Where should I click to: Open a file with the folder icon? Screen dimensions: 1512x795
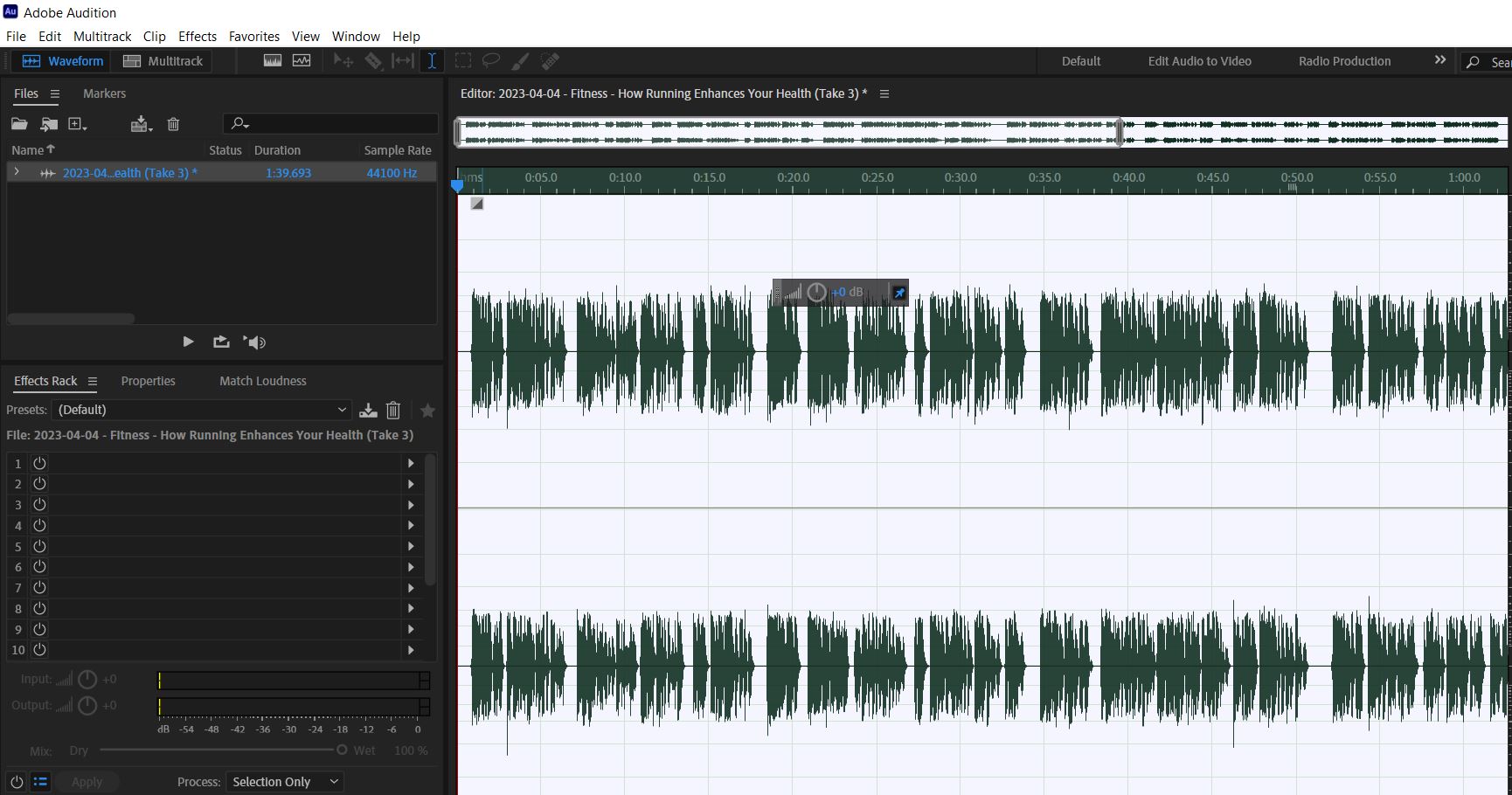[19, 124]
